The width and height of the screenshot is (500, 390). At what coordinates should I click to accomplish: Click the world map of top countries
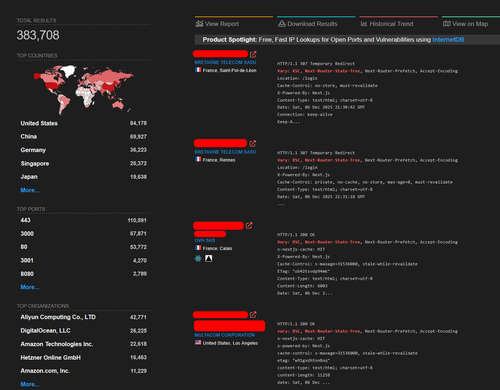[83, 89]
